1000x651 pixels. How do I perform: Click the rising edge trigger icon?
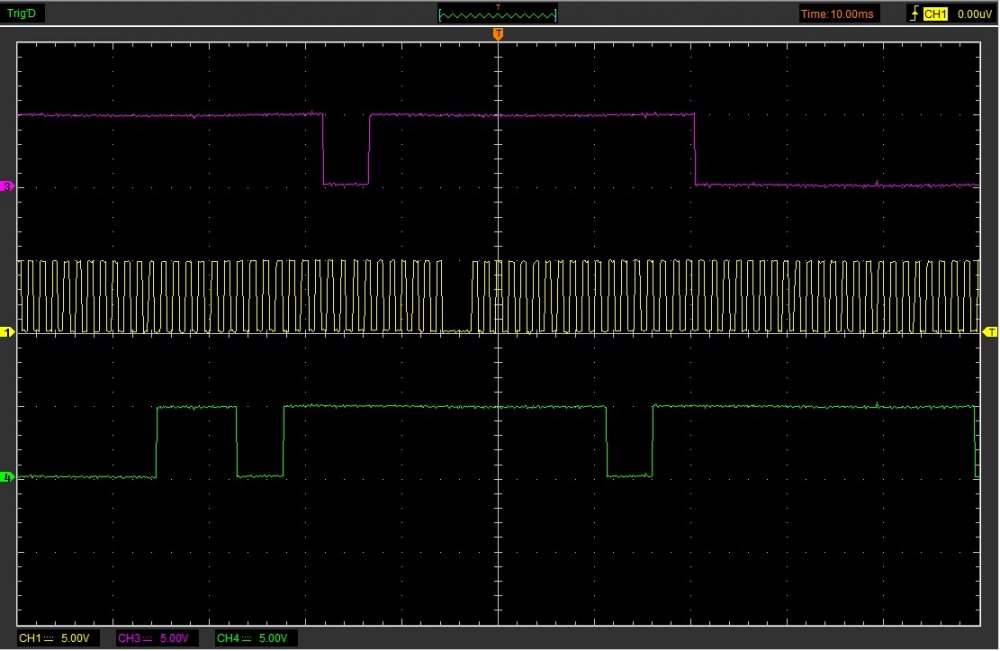click(912, 14)
